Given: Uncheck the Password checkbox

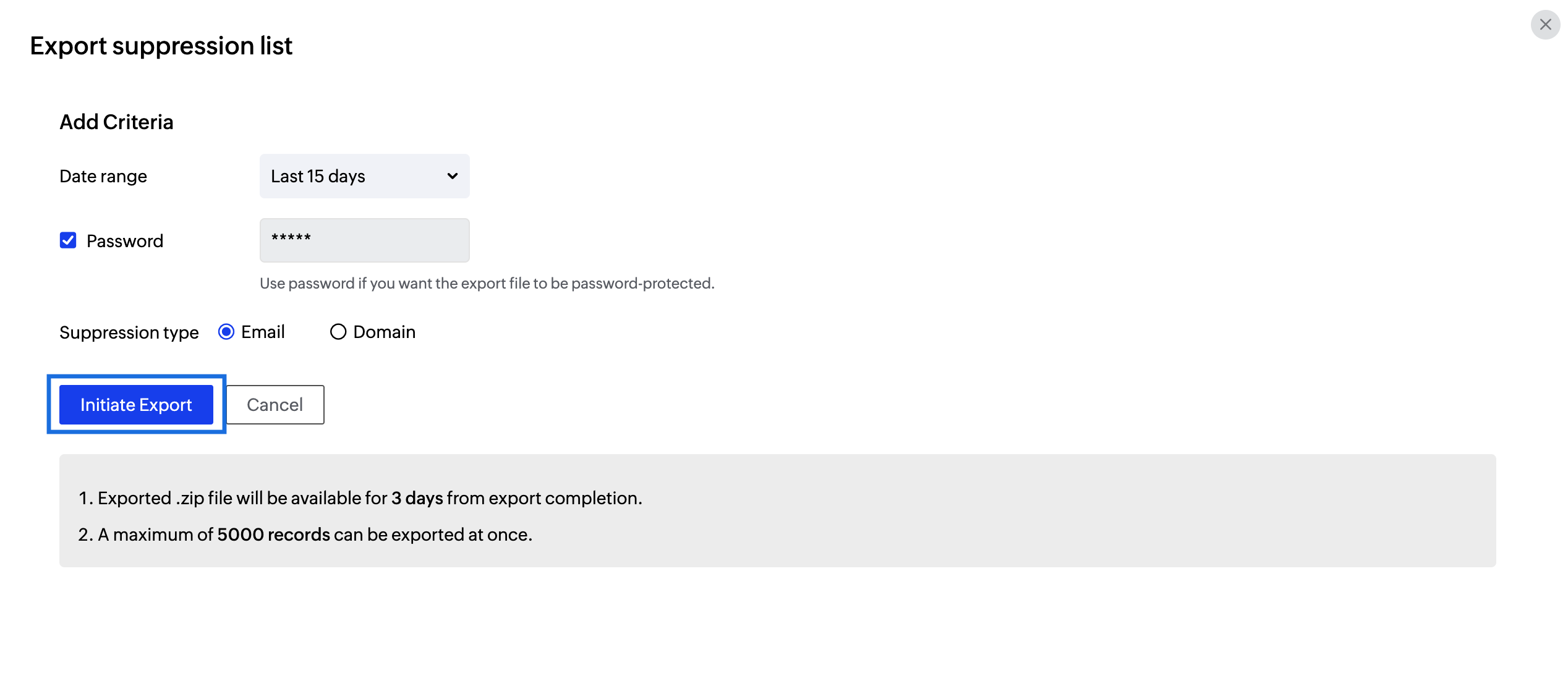Looking at the screenshot, I should point(68,240).
